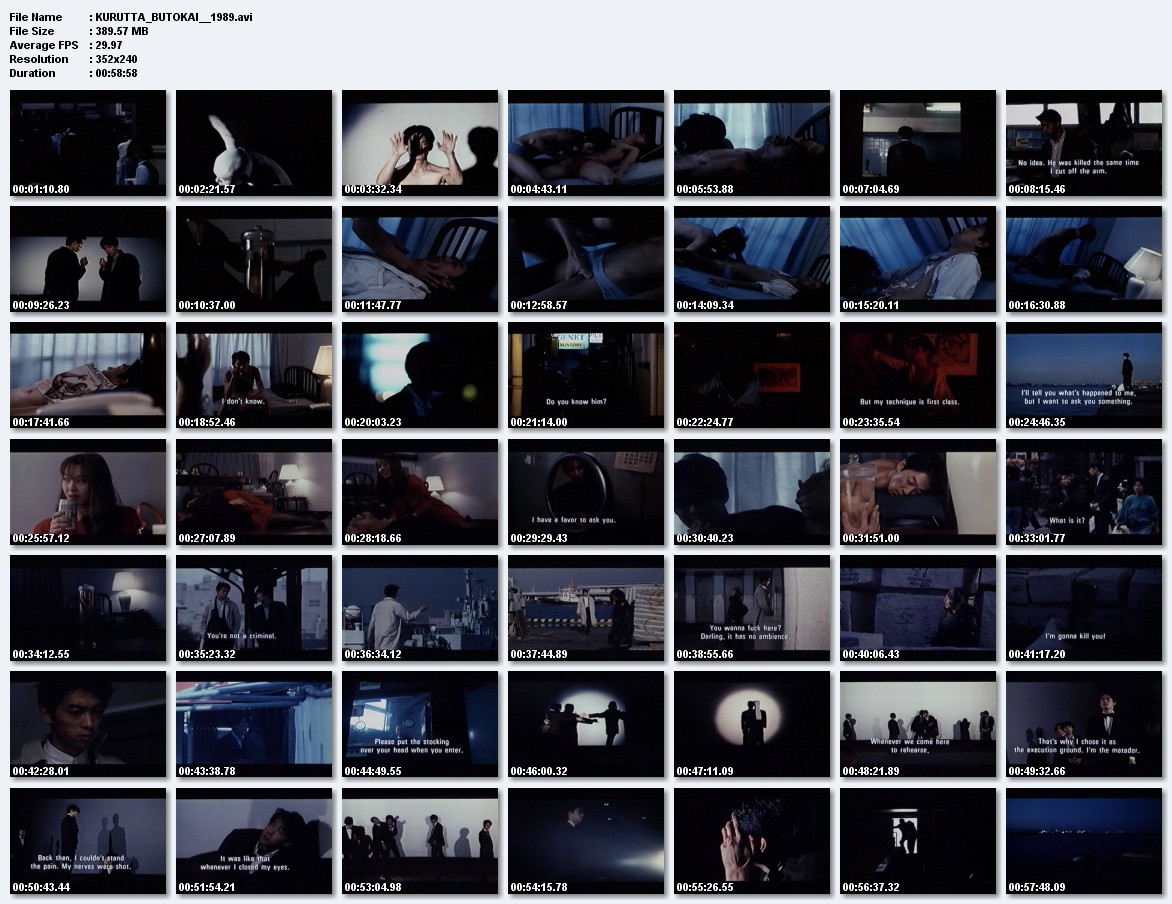This screenshot has height=904, width=1172.
Task: Open the frame at 00:03:32.34 with raised hands
Action: tap(420, 143)
